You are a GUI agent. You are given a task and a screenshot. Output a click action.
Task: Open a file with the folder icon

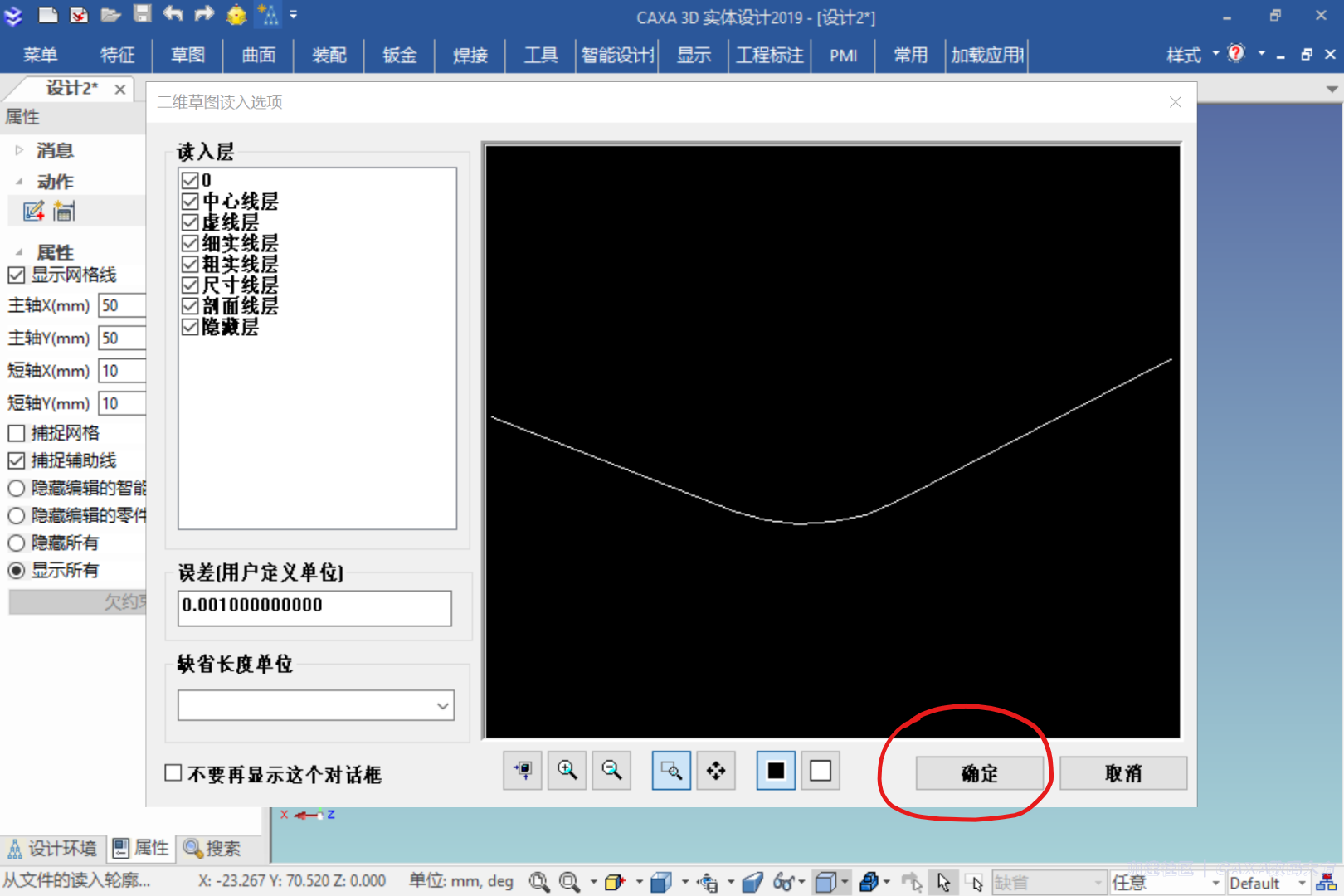pos(110,14)
